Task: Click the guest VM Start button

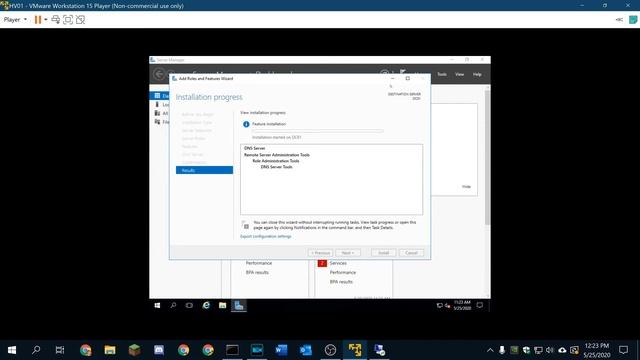Action: 157,305
